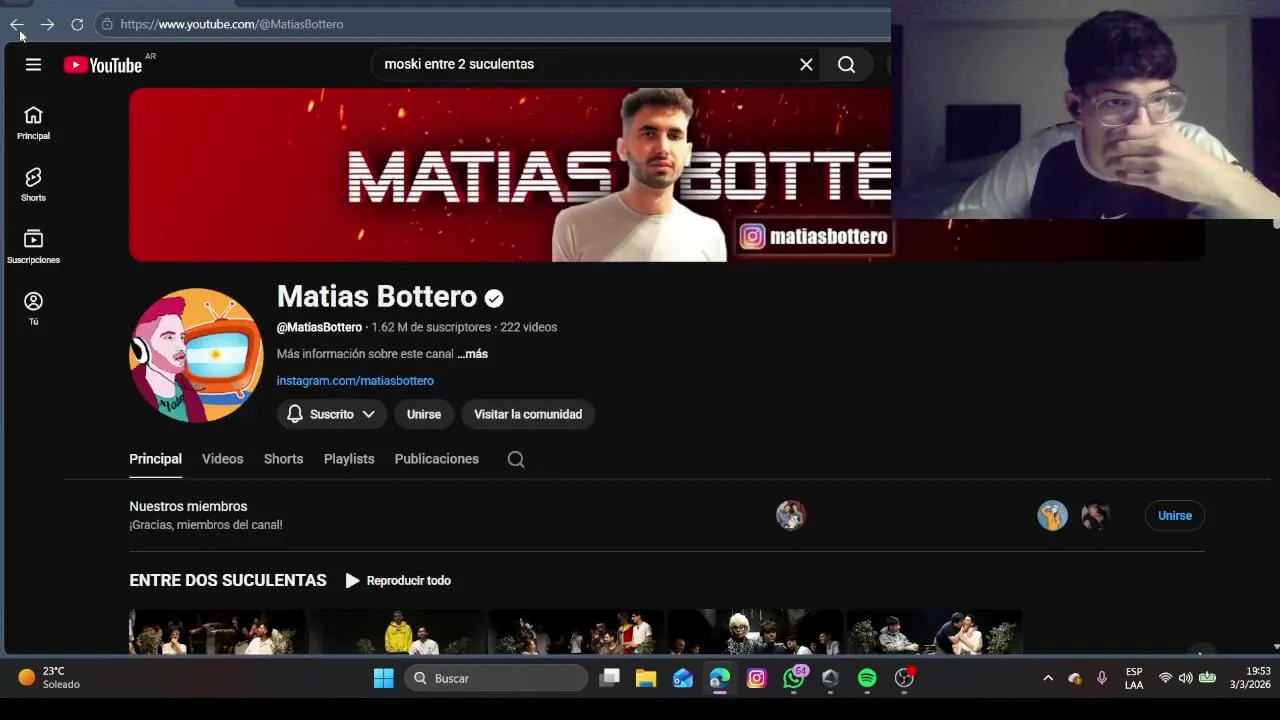Click the yellow member avatar
The image size is (1280, 720).
1052,515
